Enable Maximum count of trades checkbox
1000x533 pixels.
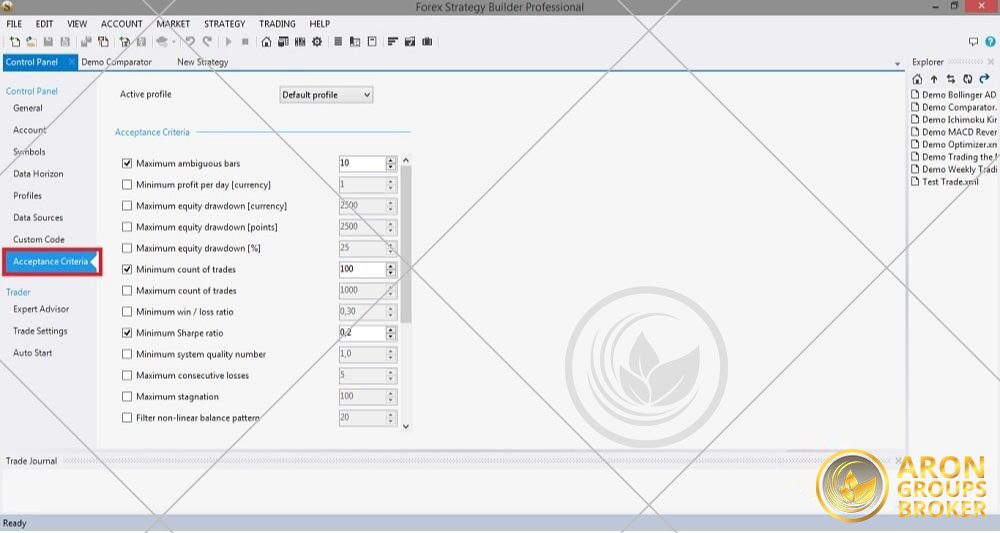127,291
